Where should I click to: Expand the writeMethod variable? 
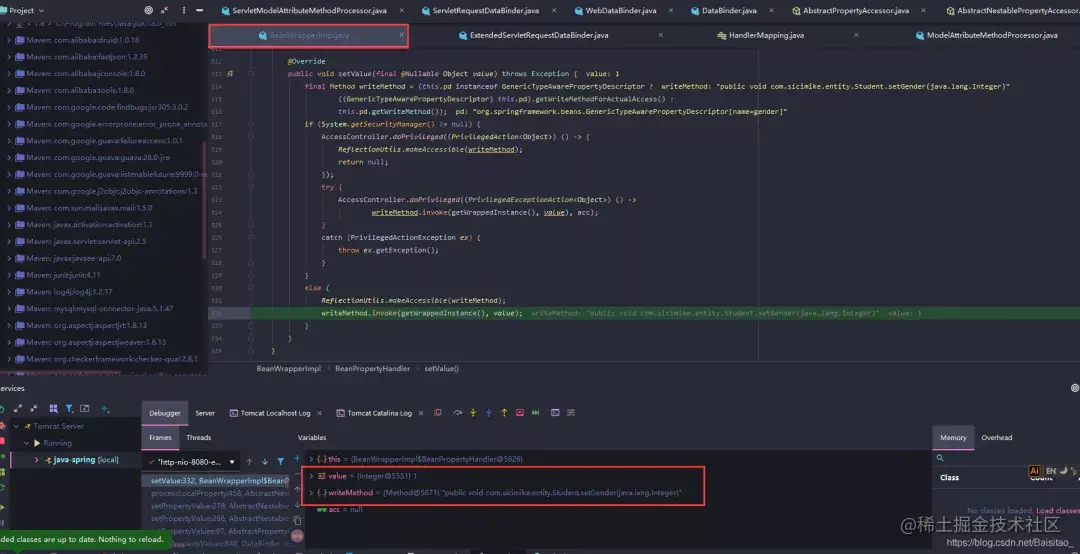point(311,493)
